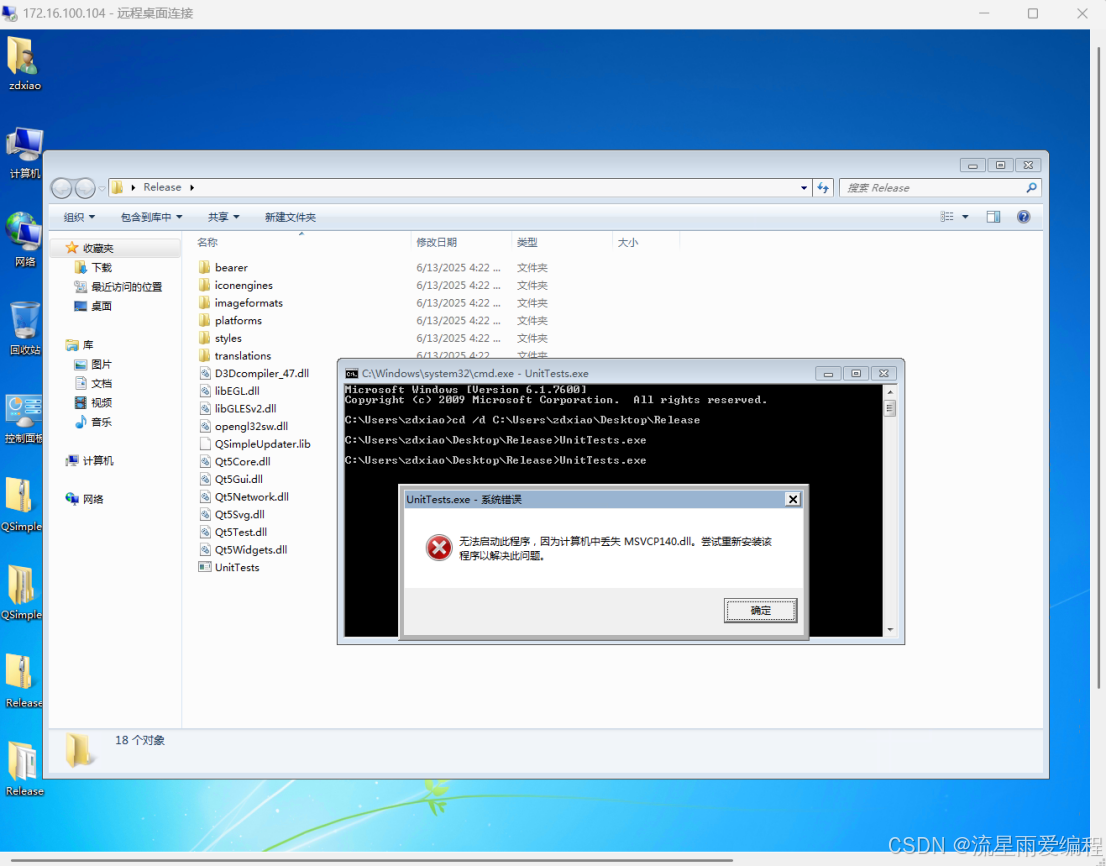Open the zdxiao user folder desktop icon
1107x866 pixels.
[x=23, y=64]
